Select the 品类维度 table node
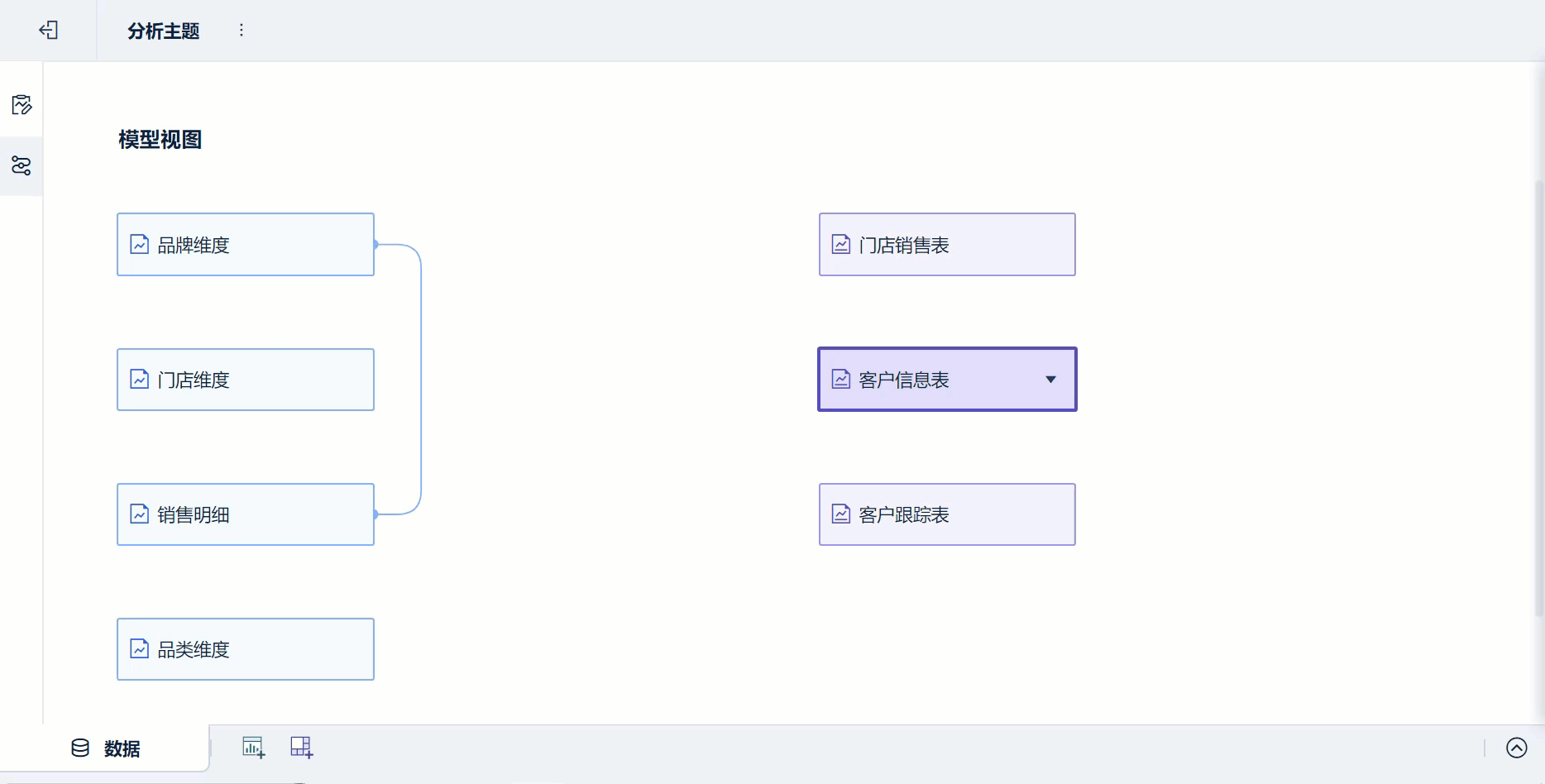Screen dimensions: 1545x784 click(x=246, y=649)
